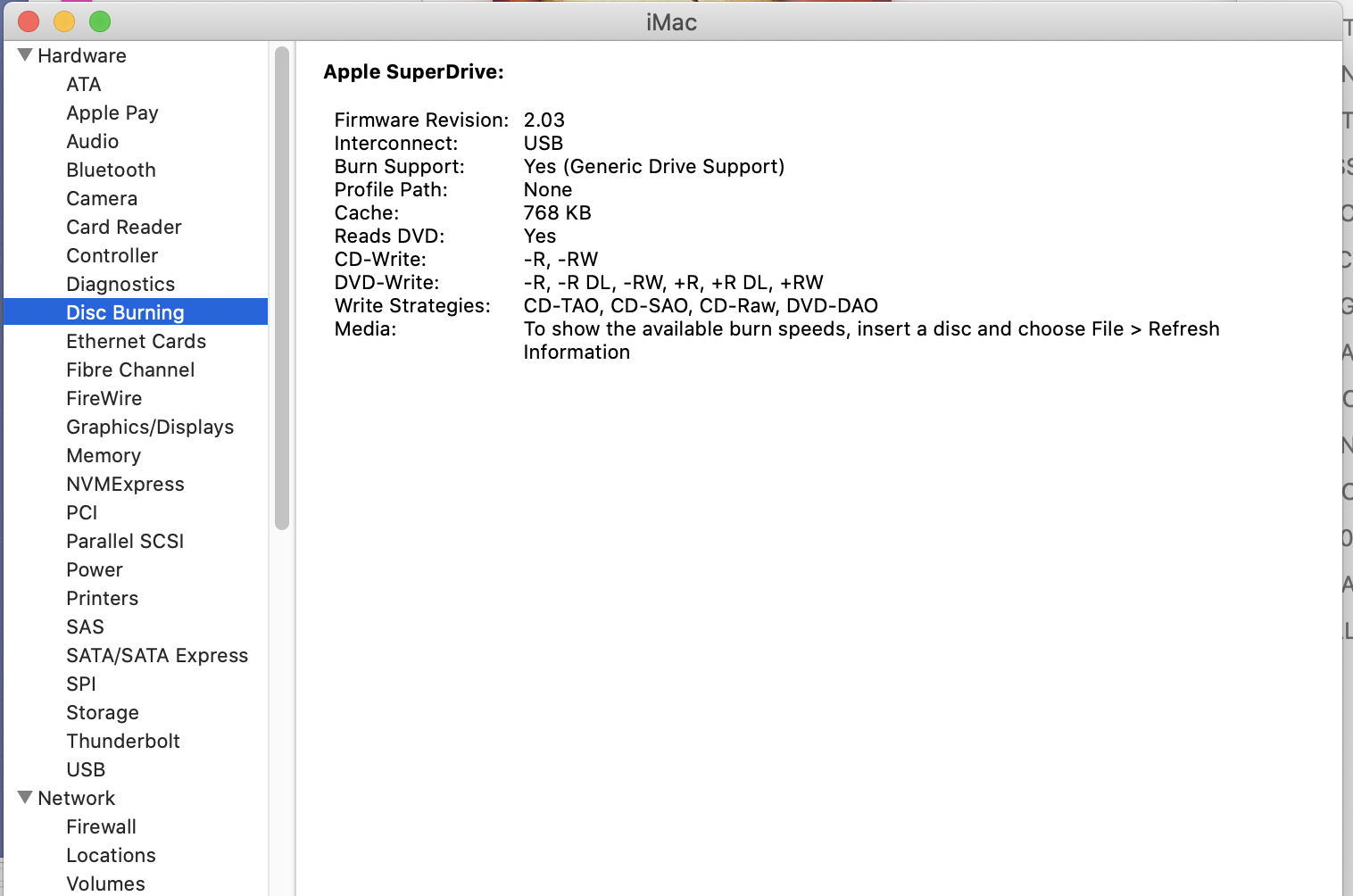This screenshot has height=896, width=1353.
Task: Click the Interconnect value USB
Action: pos(544,143)
